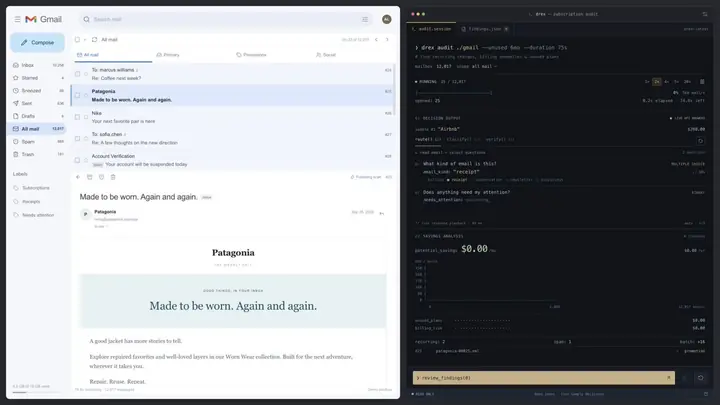Open Drafts folder in sidebar
This screenshot has height=405, width=720.
point(38,116)
